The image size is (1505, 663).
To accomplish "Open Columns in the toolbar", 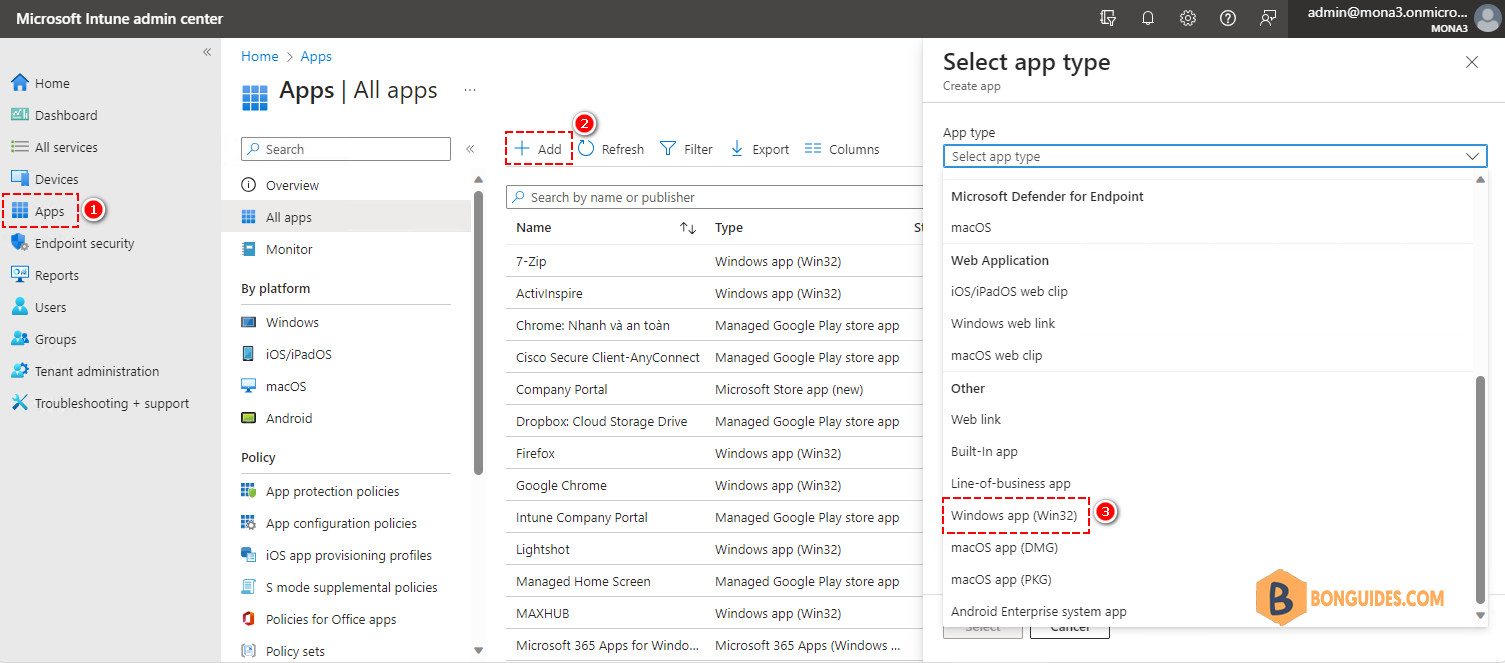I will click(842, 149).
